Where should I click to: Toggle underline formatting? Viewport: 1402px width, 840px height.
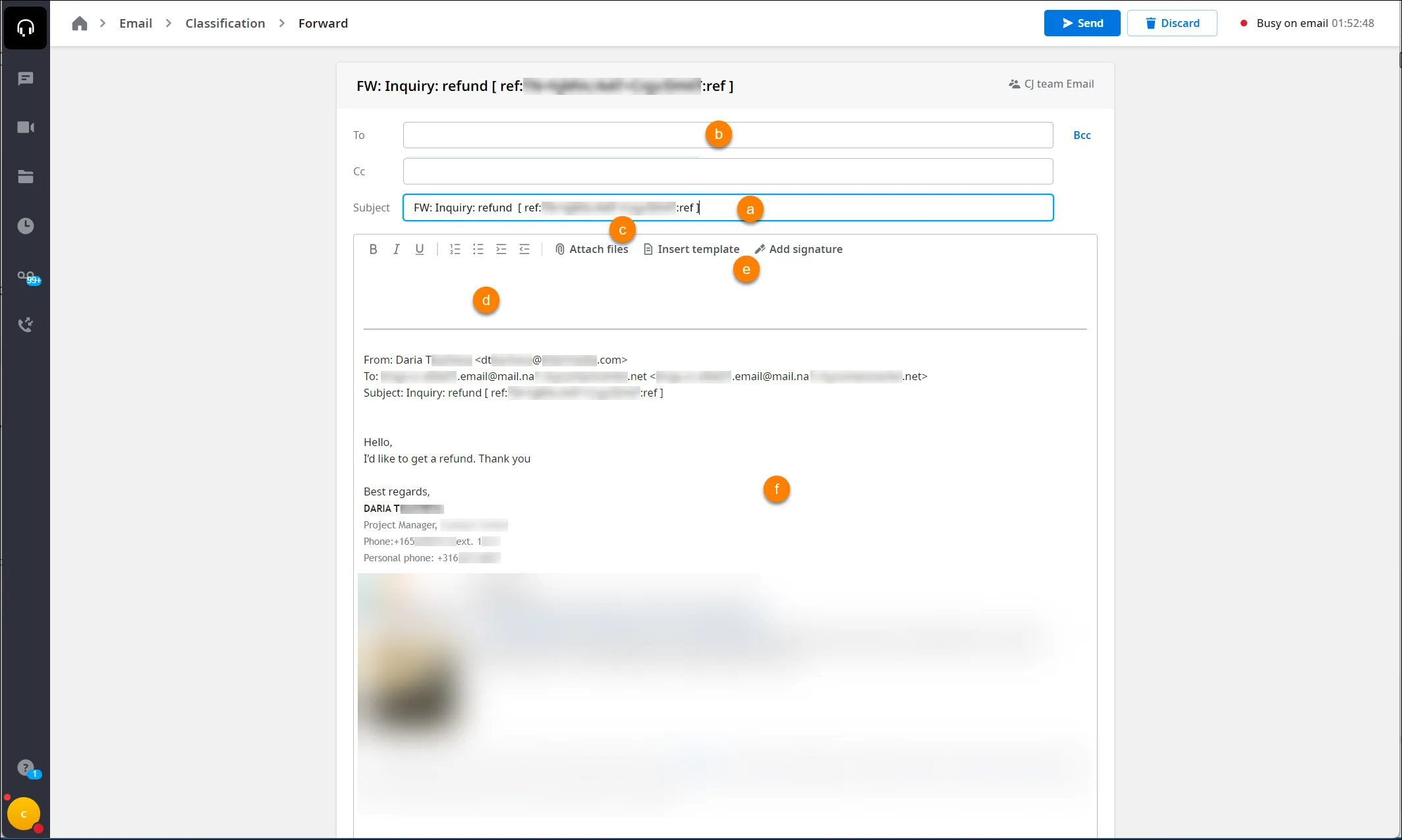419,249
